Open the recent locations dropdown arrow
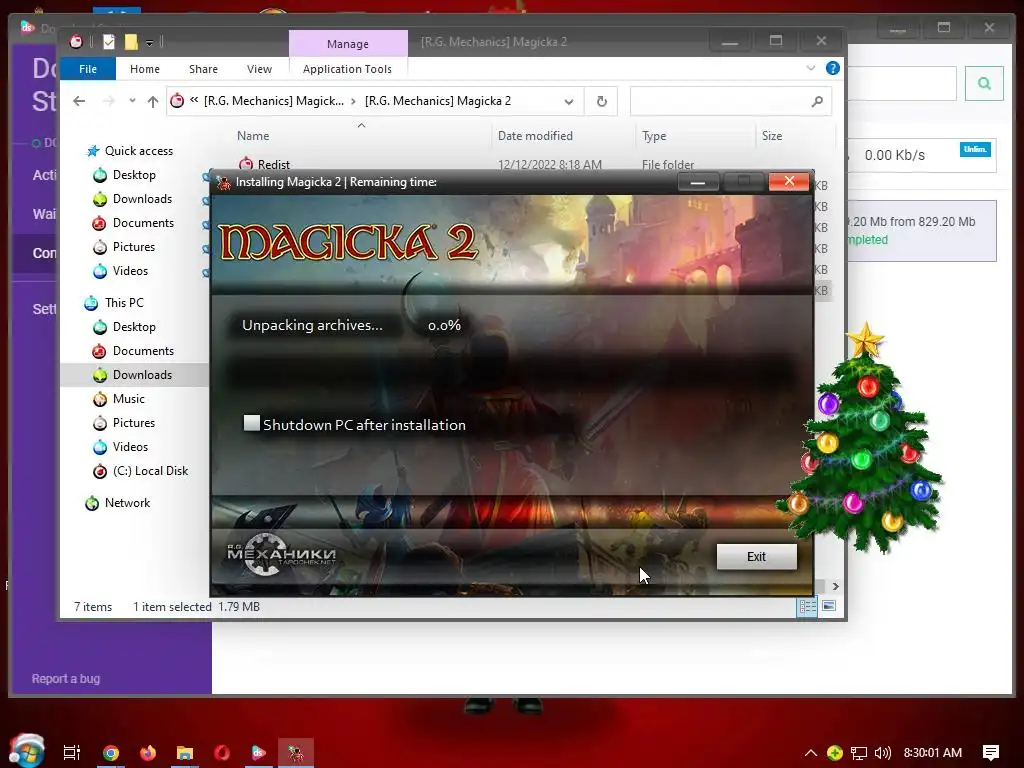 (133, 101)
